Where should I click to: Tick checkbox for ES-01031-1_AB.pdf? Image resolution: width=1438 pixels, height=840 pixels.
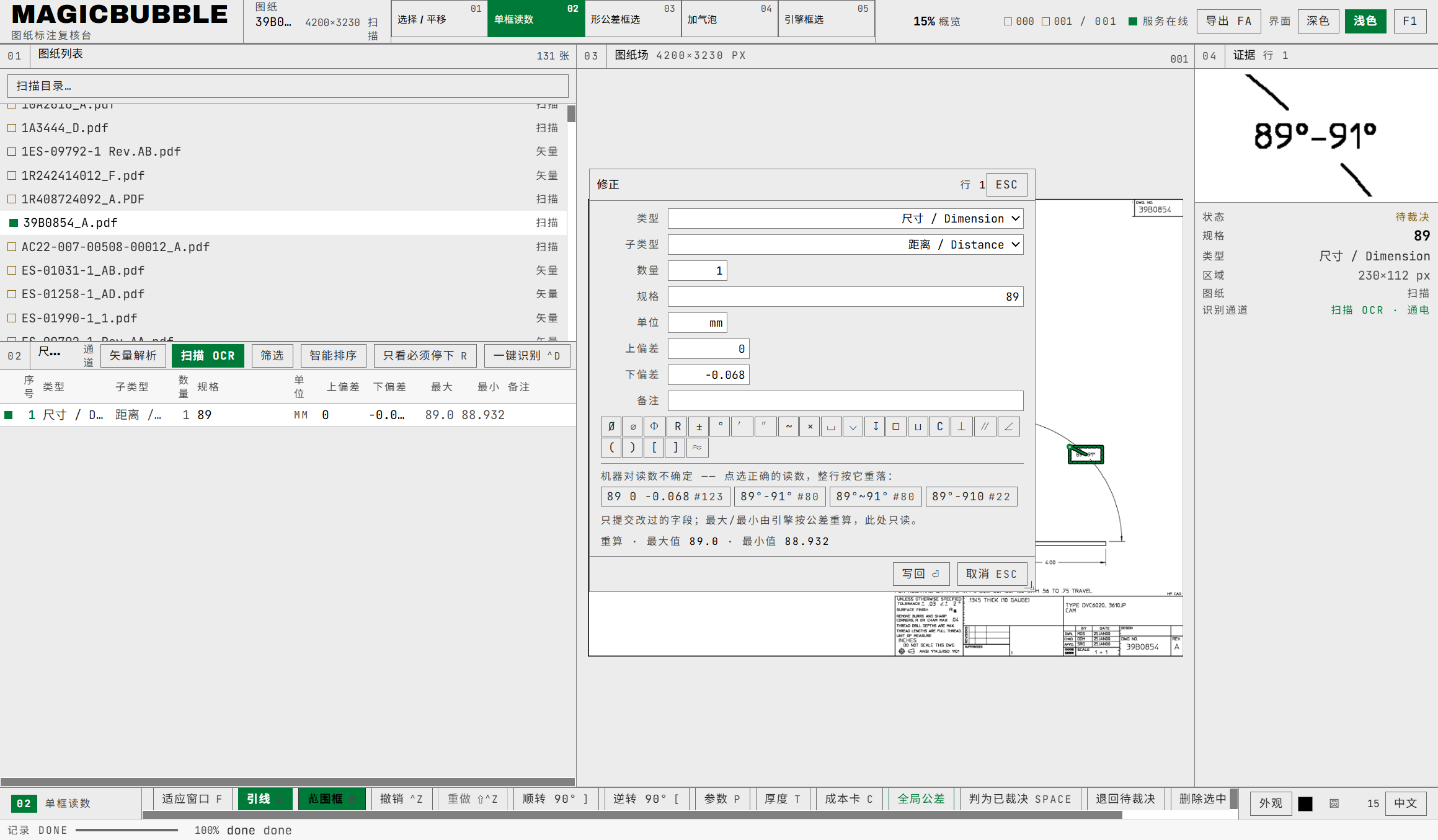[12, 270]
